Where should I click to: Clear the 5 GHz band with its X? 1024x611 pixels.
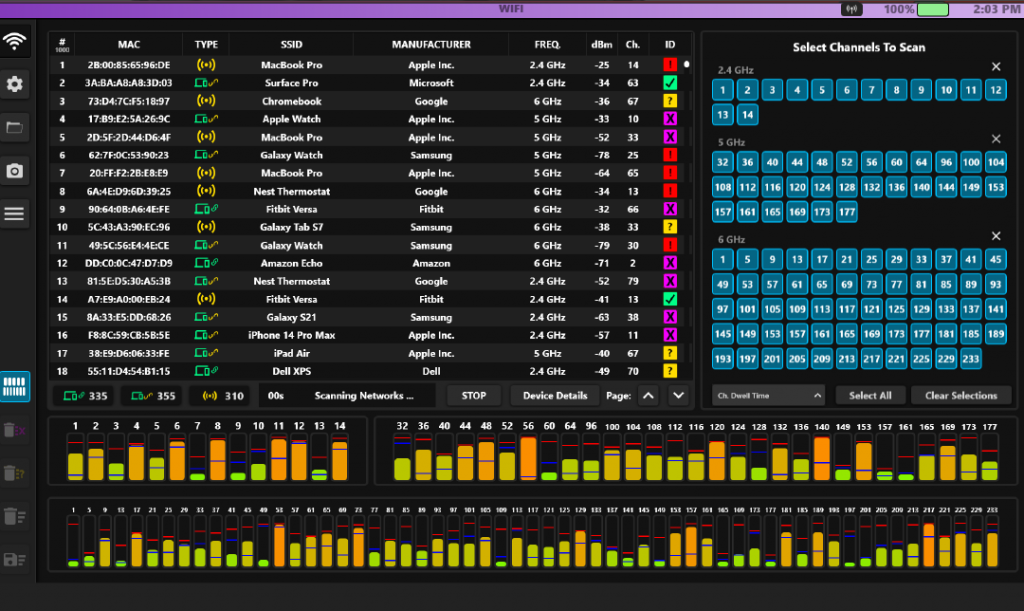[x=995, y=139]
